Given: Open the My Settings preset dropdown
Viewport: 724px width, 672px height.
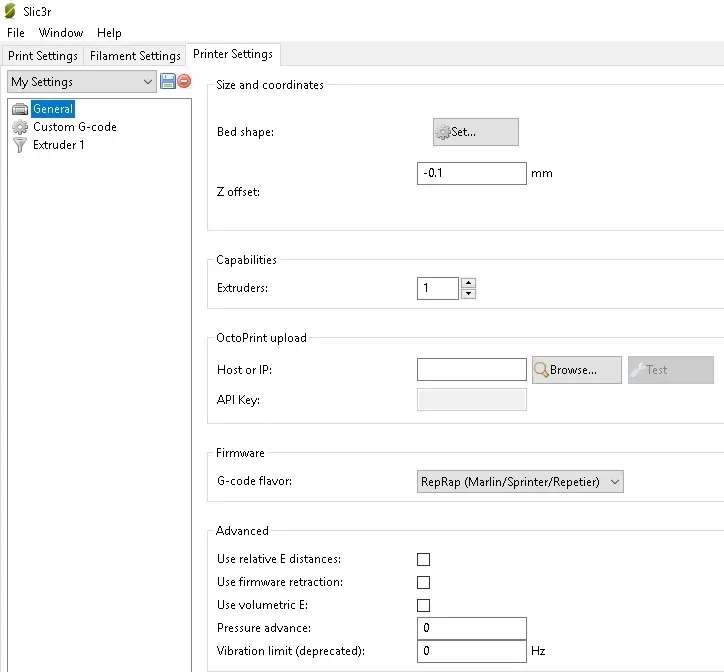Looking at the screenshot, I should (x=82, y=82).
